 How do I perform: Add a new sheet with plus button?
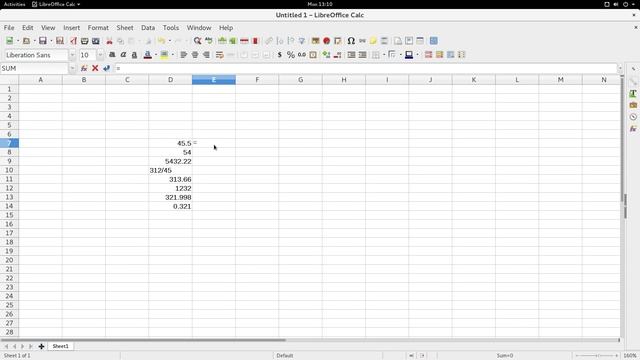pos(41,346)
